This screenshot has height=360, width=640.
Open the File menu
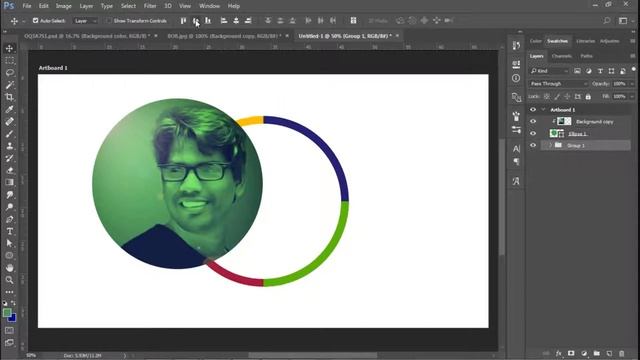pyautogui.click(x=27, y=6)
